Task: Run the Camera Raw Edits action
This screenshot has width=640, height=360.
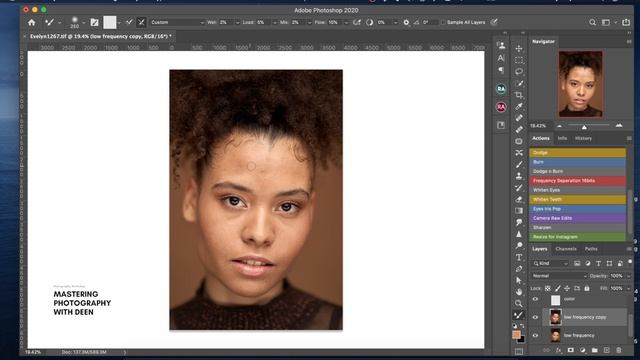Action: point(577,218)
